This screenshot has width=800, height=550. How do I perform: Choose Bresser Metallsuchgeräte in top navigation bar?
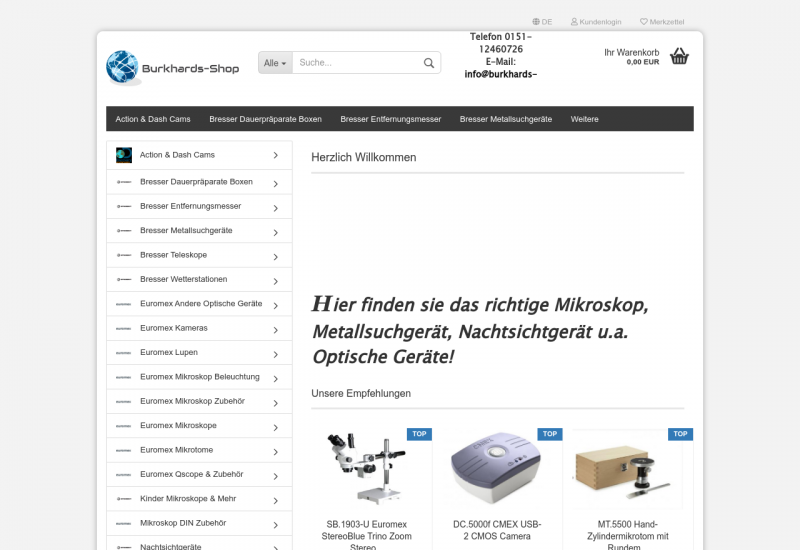tap(505, 119)
